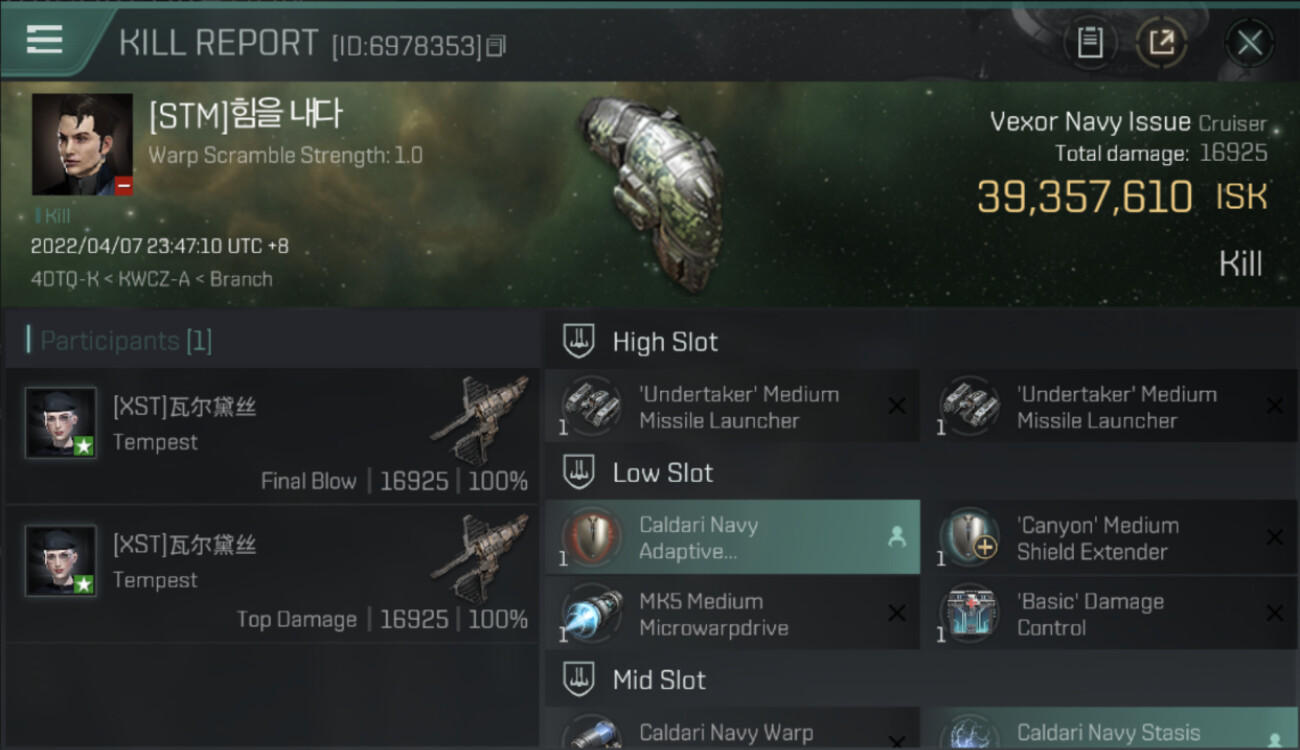1300x750 pixels.
Task: Open the clipboard notes icon
Action: 1089,42
